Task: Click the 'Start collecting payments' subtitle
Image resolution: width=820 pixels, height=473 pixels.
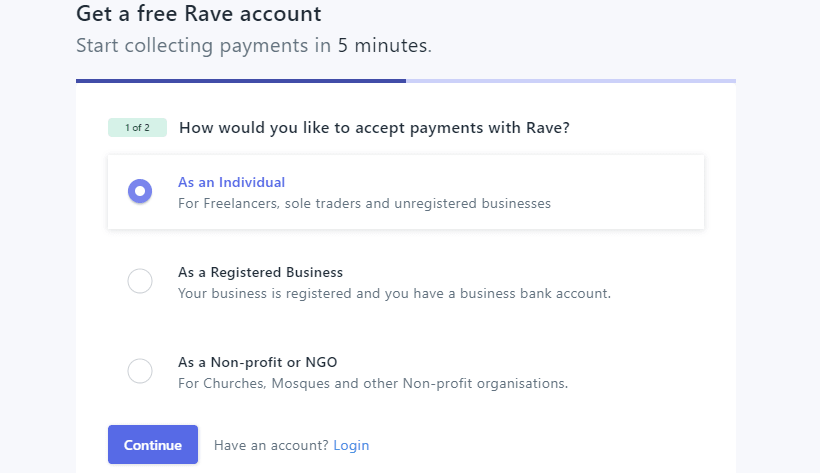Action: pos(254,46)
